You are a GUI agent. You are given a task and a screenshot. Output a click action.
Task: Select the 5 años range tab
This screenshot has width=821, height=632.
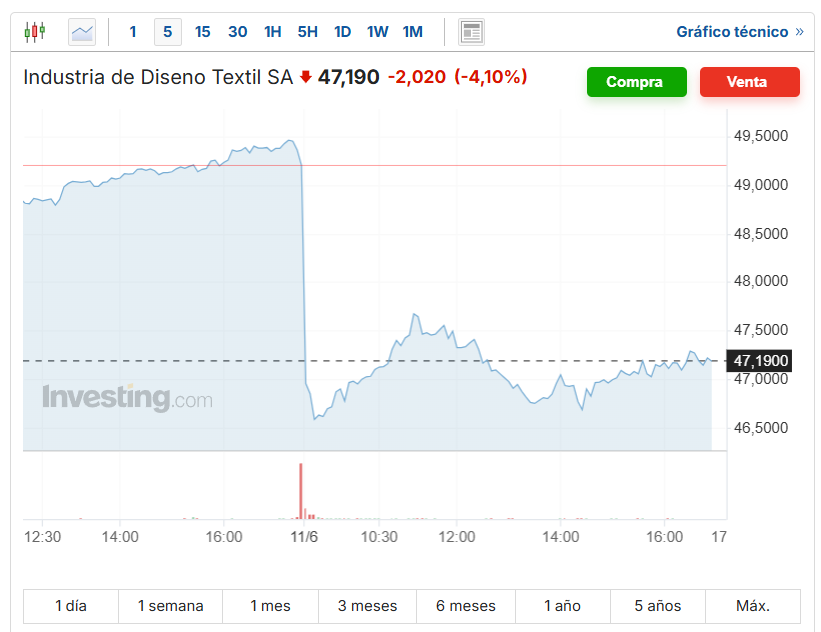(x=658, y=606)
